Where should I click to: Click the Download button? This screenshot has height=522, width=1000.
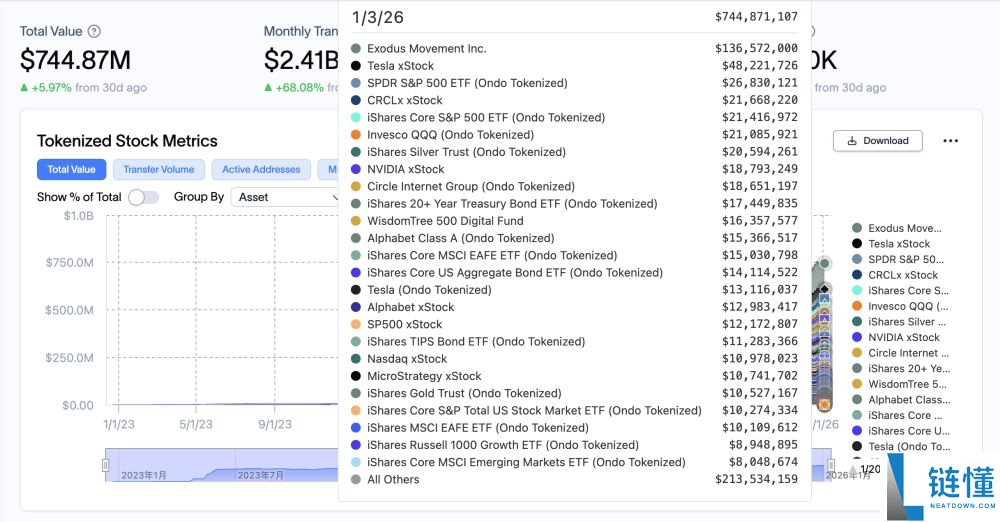[878, 141]
